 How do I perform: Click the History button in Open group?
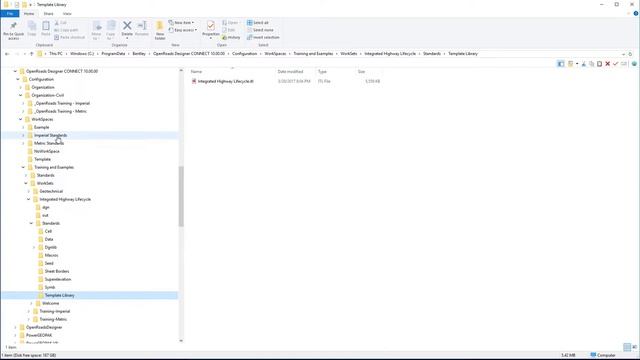point(231,37)
